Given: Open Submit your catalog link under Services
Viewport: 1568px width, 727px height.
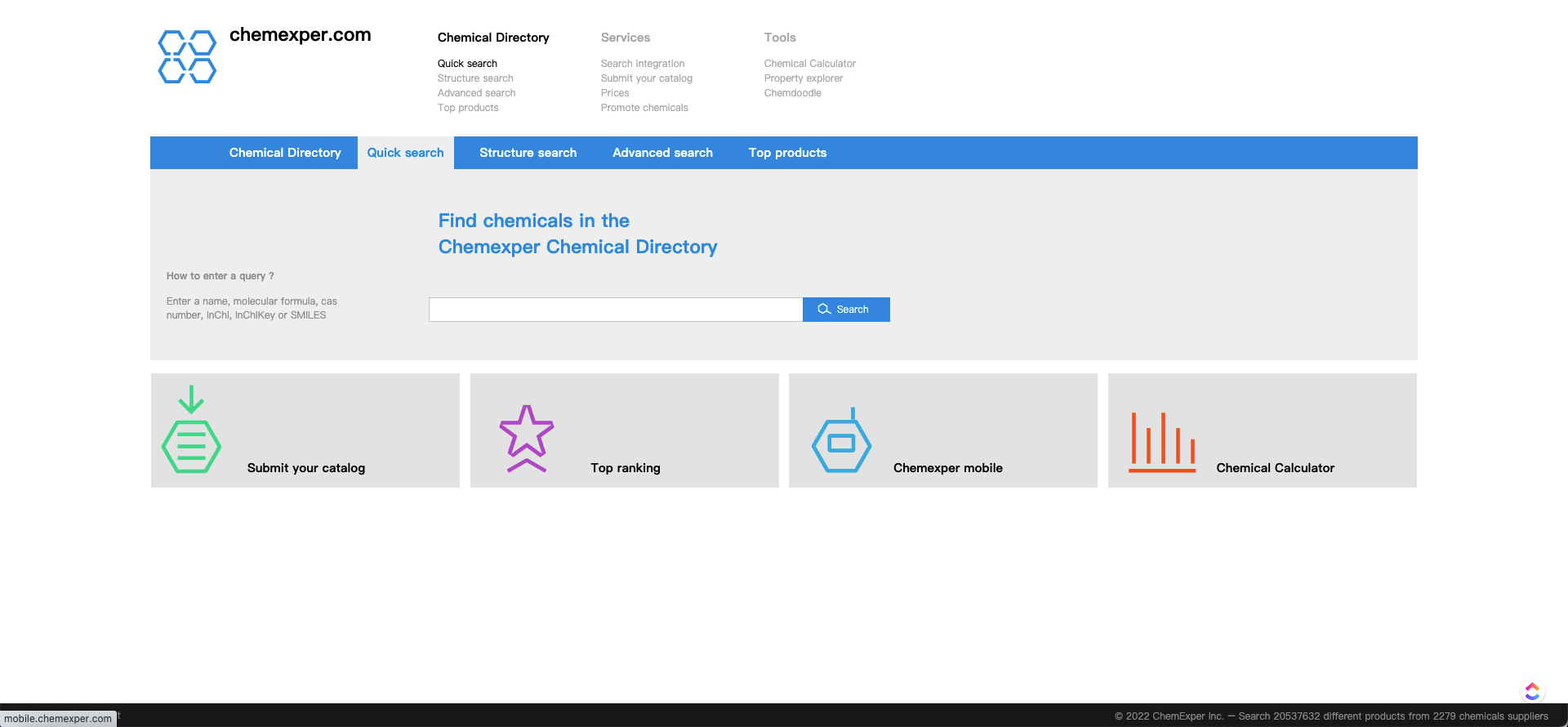Looking at the screenshot, I should point(647,78).
